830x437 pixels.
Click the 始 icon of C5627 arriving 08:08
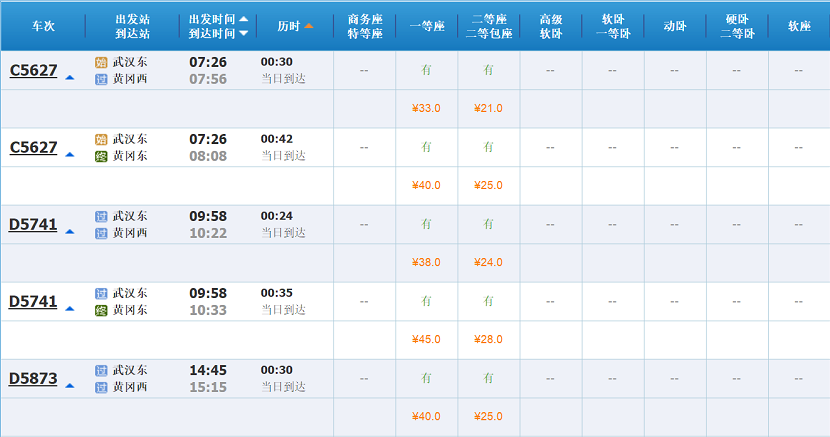pos(101,140)
